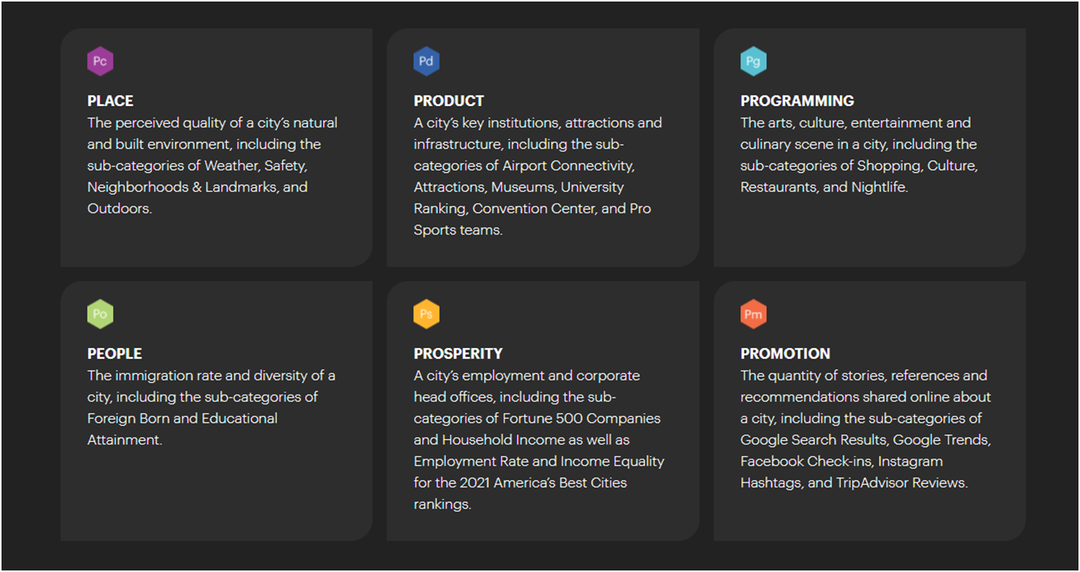Click the Place card description text
This screenshot has height=572, width=1080.
point(213,165)
